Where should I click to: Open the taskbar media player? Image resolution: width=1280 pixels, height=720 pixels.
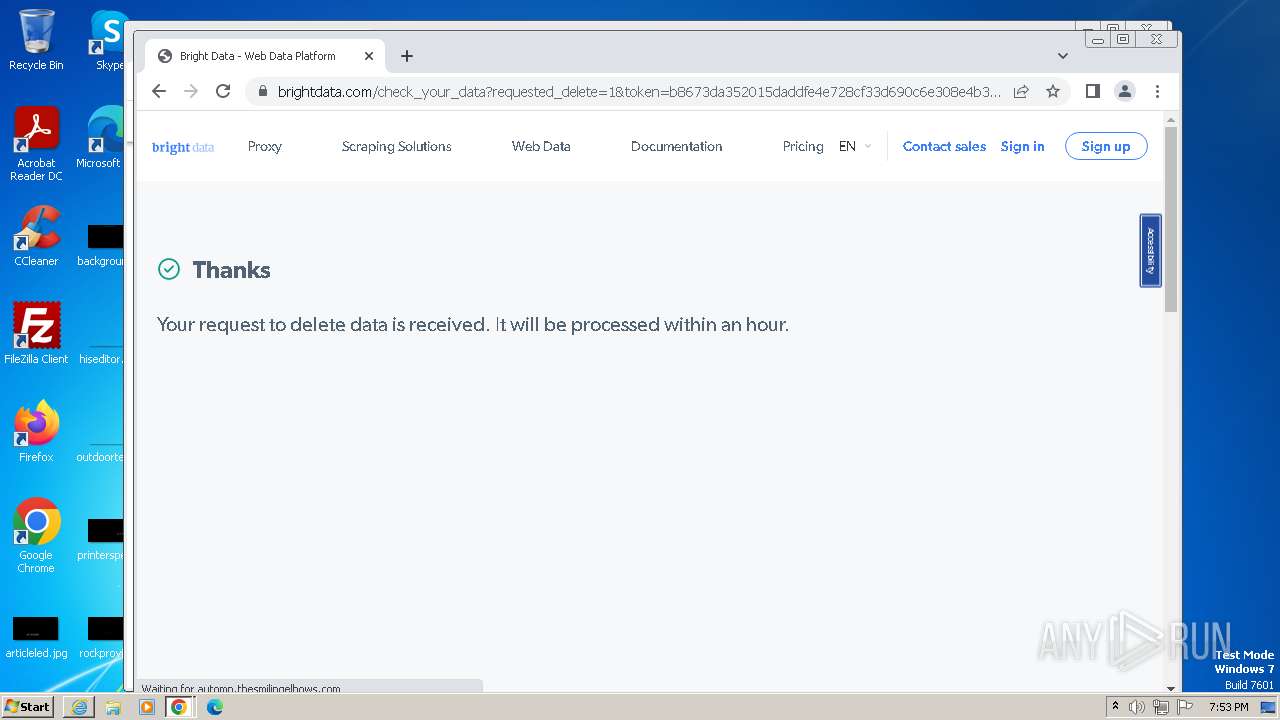coord(147,707)
